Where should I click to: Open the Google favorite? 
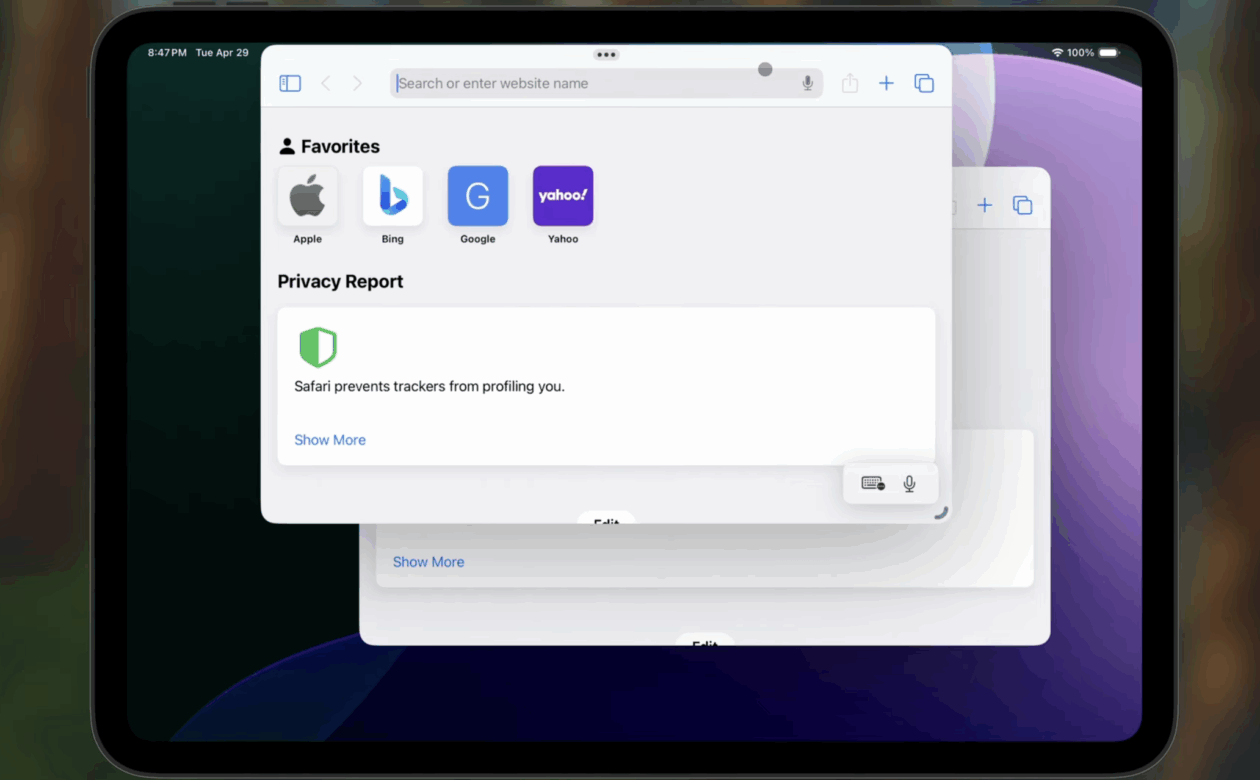(x=478, y=196)
